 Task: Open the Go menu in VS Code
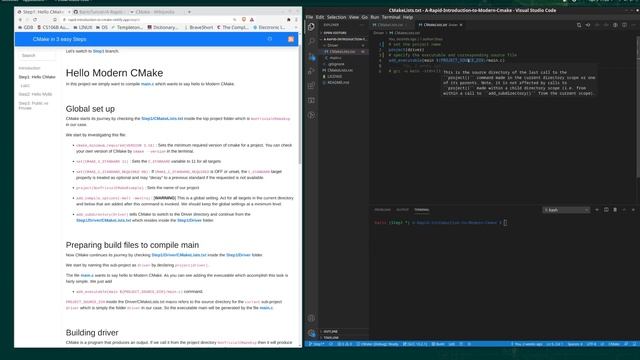(x=364, y=17)
